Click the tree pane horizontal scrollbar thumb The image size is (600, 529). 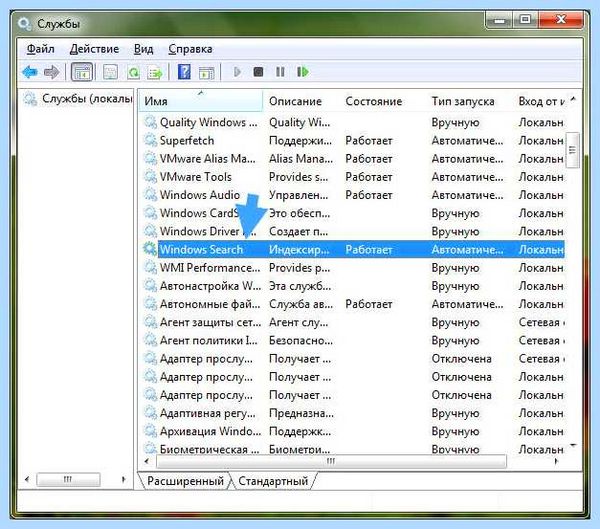click(x=68, y=479)
